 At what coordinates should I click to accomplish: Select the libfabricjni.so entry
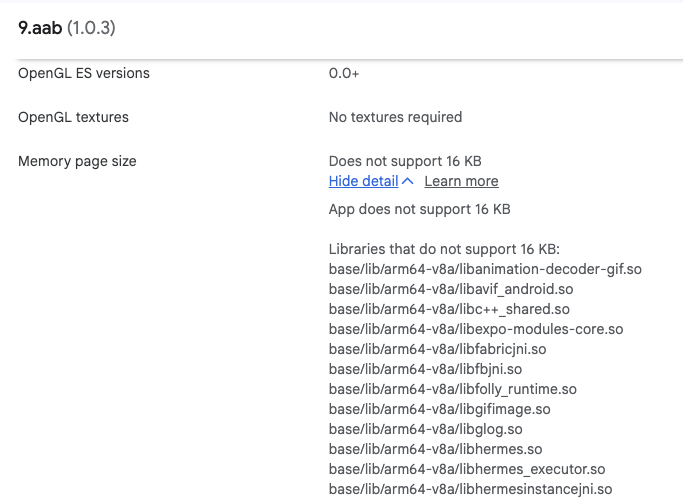(x=437, y=349)
